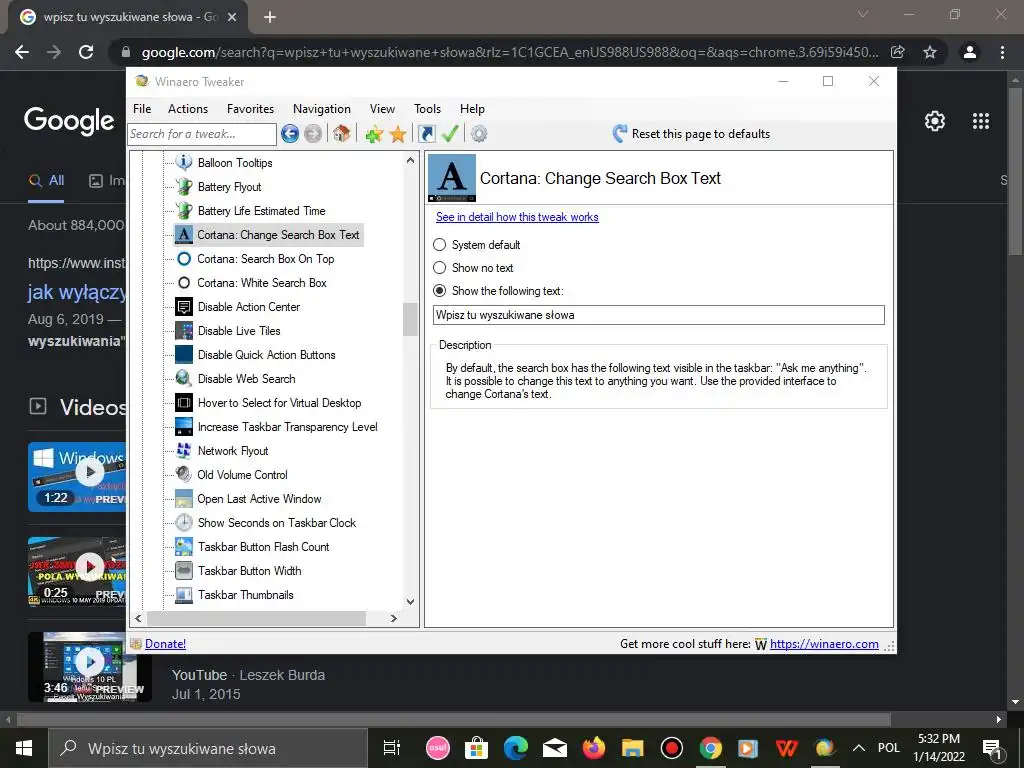Image resolution: width=1024 pixels, height=768 pixels.
Task: Open the Windows Start menu
Action: coord(24,748)
